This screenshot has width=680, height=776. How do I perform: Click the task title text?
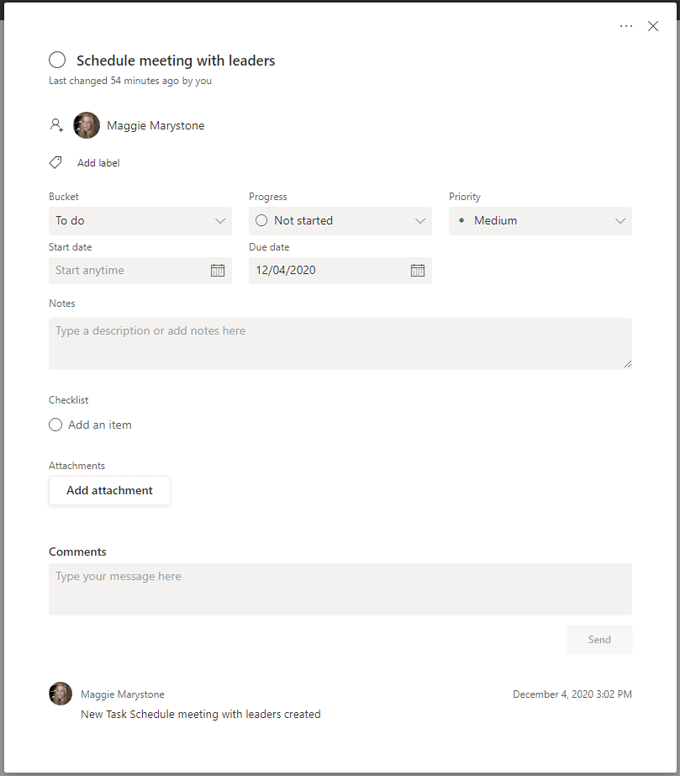[176, 61]
